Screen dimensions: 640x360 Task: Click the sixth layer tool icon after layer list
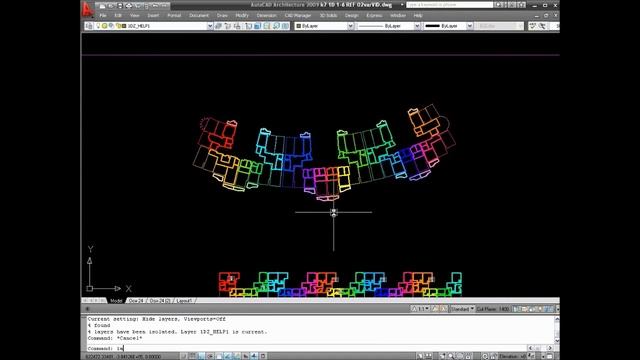click(x=267, y=26)
